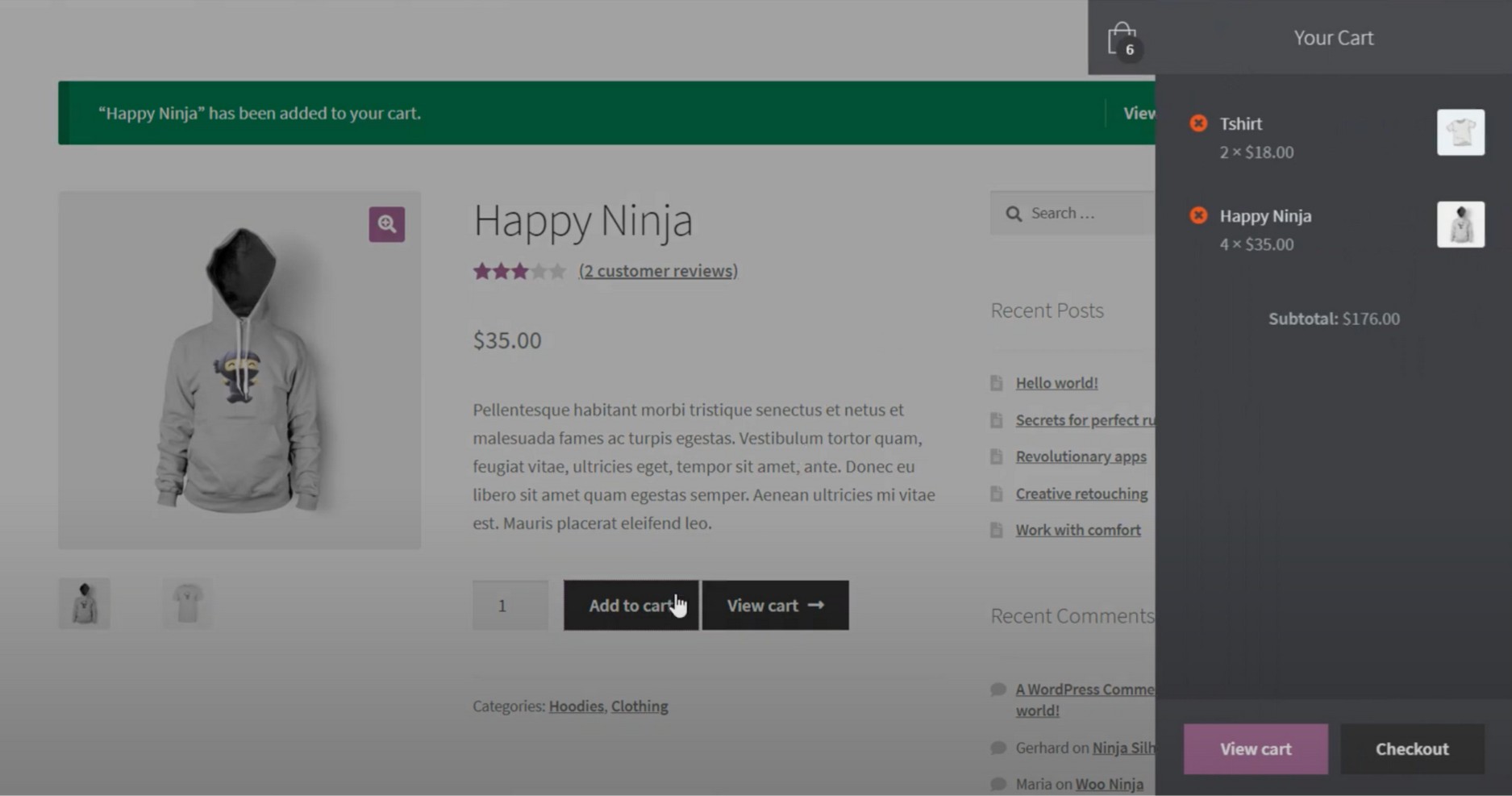Select the t-shirt gallery thumbnail
The width and height of the screenshot is (1512, 796).
187,603
